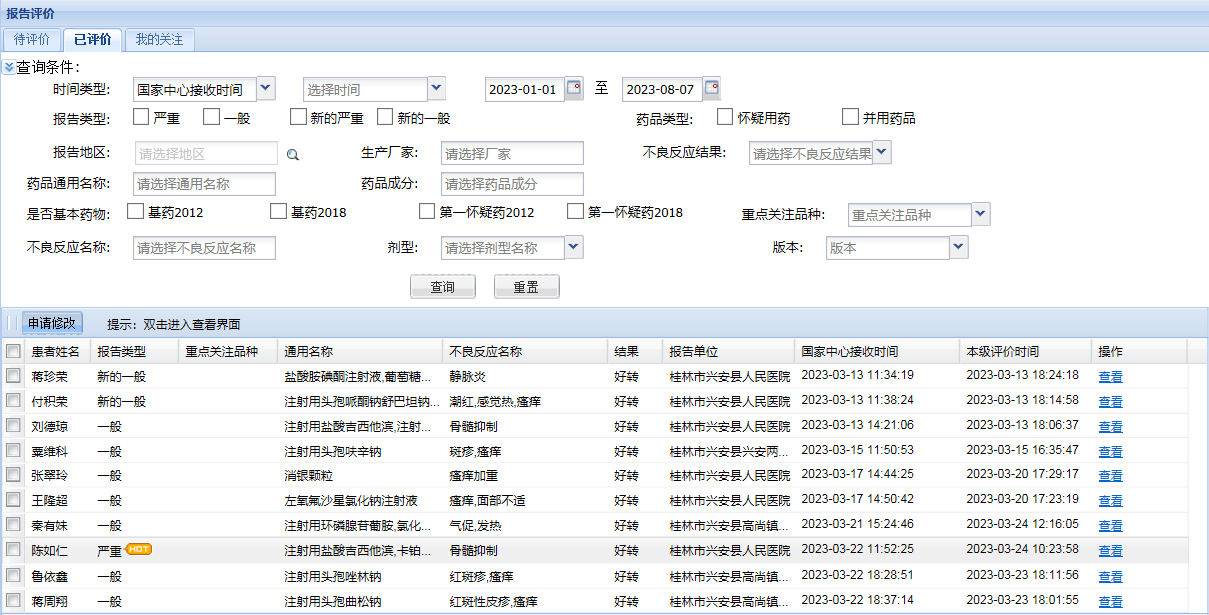Click the 查询 button
Image resolution: width=1209 pixels, height=615 pixels.
click(x=443, y=287)
